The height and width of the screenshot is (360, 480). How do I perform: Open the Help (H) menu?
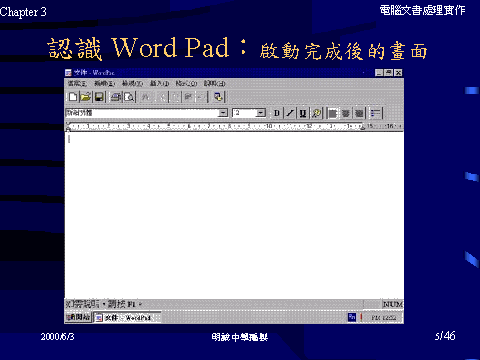pos(214,83)
